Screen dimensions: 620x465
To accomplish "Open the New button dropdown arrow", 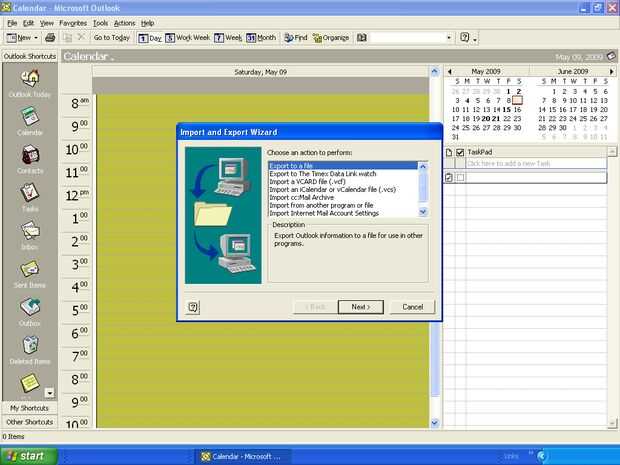I will pyautogui.click(x=36, y=38).
